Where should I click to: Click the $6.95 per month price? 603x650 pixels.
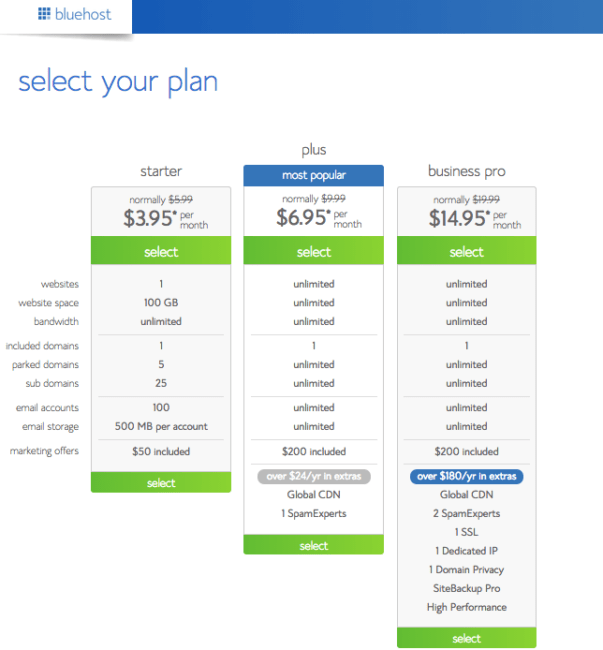[x=314, y=219]
